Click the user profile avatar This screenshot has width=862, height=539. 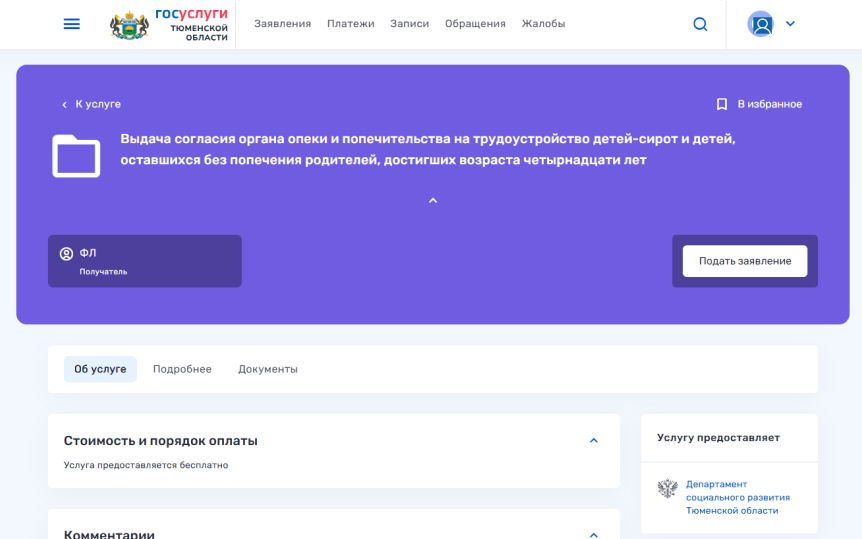(761, 24)
